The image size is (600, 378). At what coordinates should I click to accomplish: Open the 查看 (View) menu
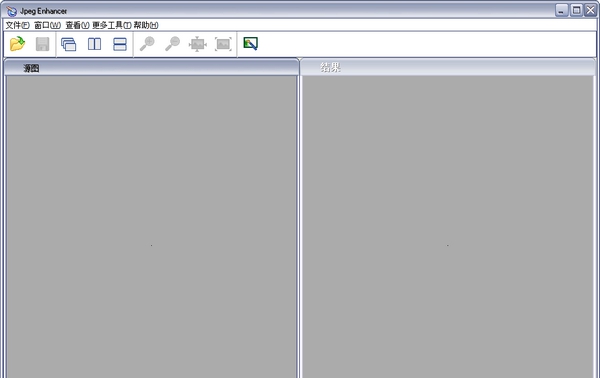pos(77,25)
